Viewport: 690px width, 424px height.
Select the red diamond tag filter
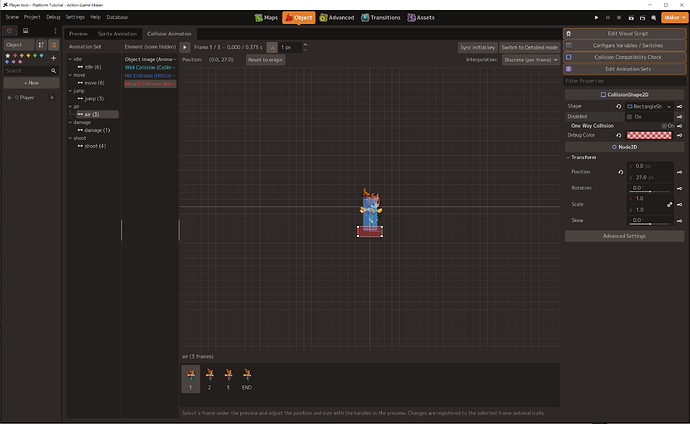[x=15, y=56]
